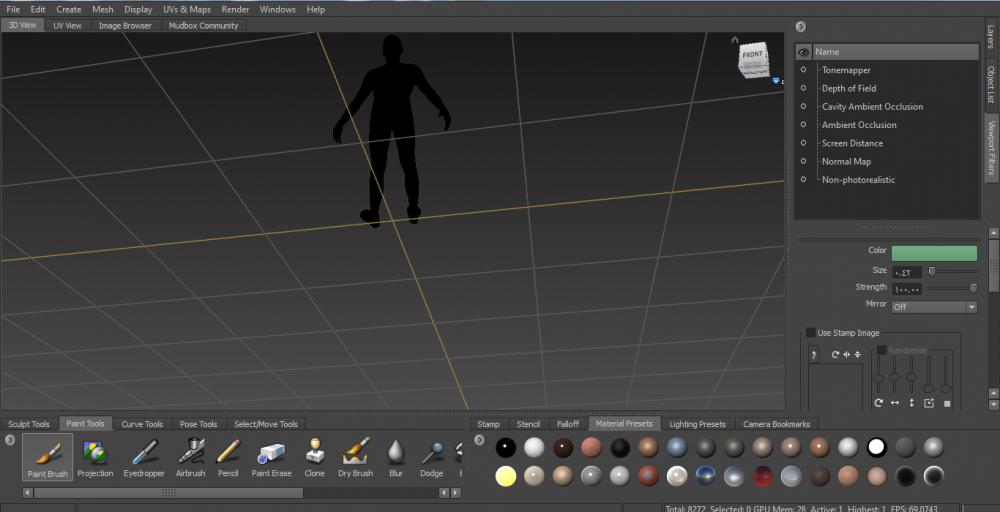The image size is (1000, 512).
Task: Click the Size value input field
Action: tap(907, 271)
